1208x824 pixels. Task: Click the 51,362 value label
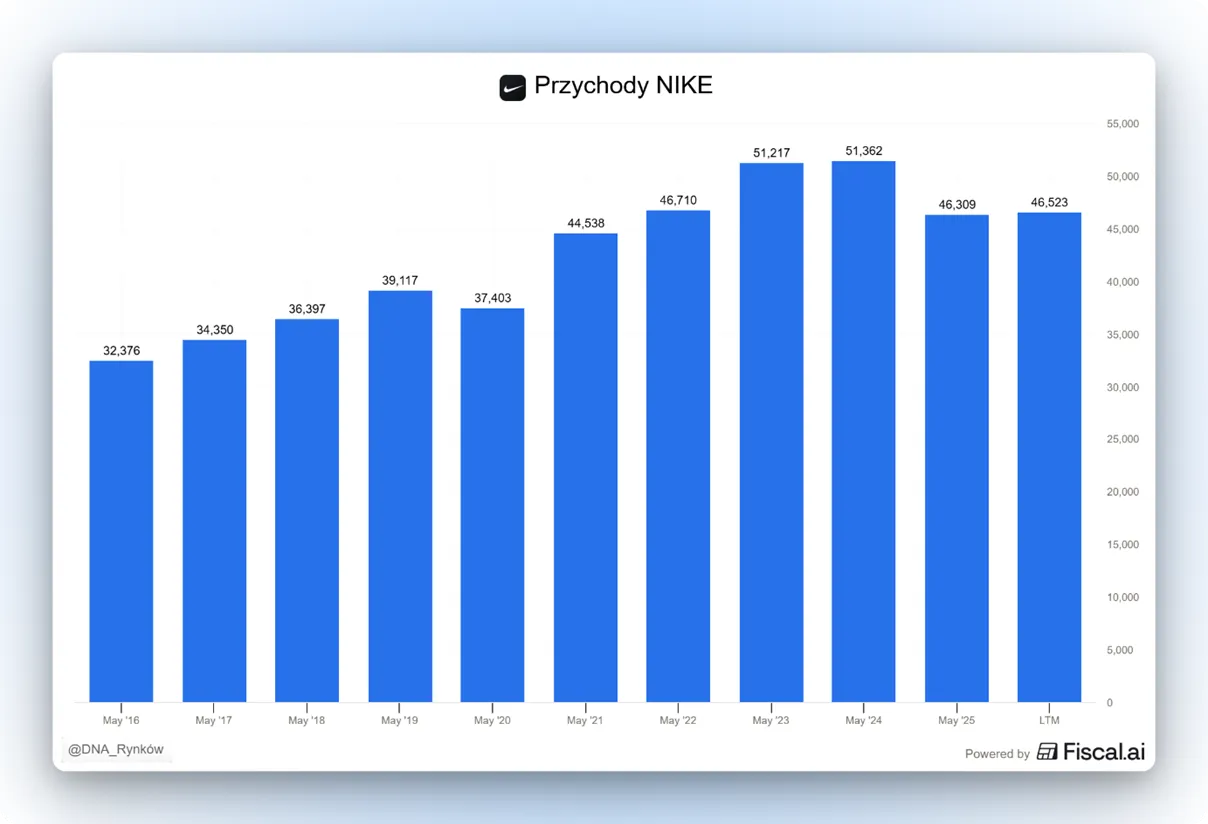click(863, 151)
